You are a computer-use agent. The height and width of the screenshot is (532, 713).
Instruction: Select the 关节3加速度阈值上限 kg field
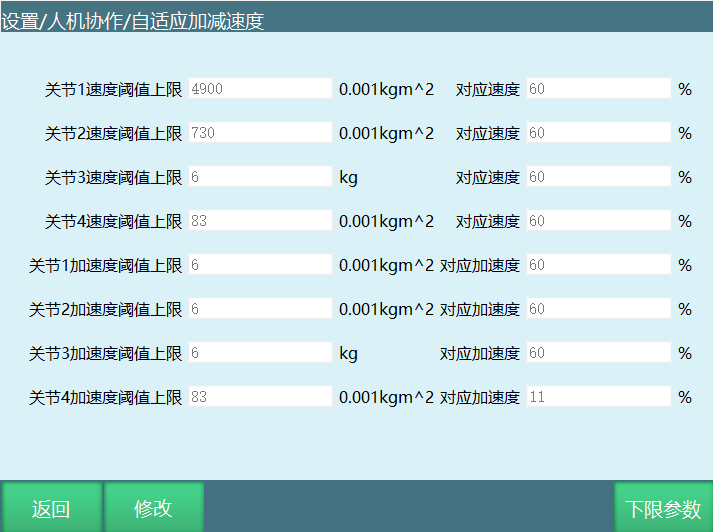260,353
